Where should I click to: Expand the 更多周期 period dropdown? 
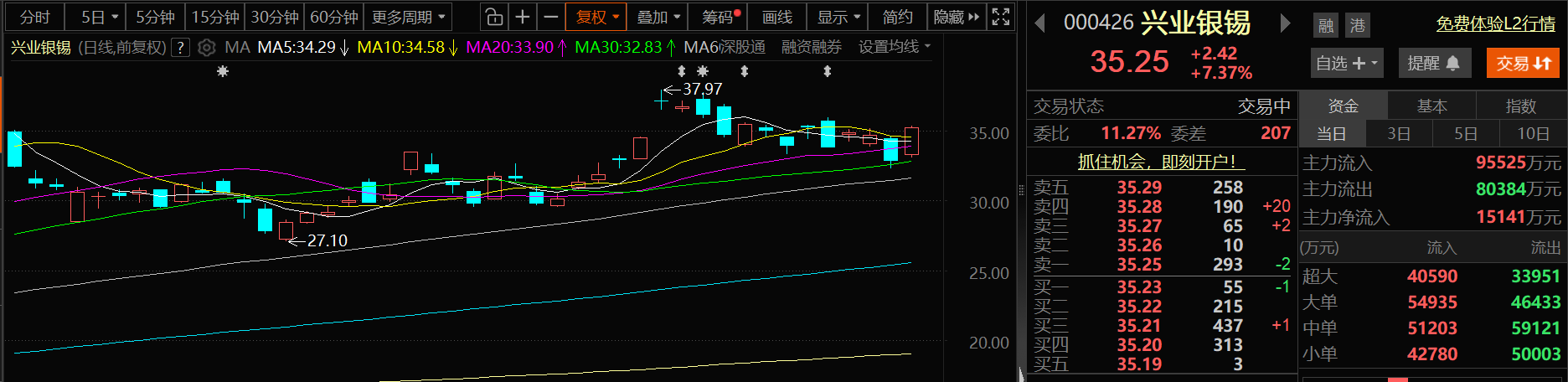409,17
